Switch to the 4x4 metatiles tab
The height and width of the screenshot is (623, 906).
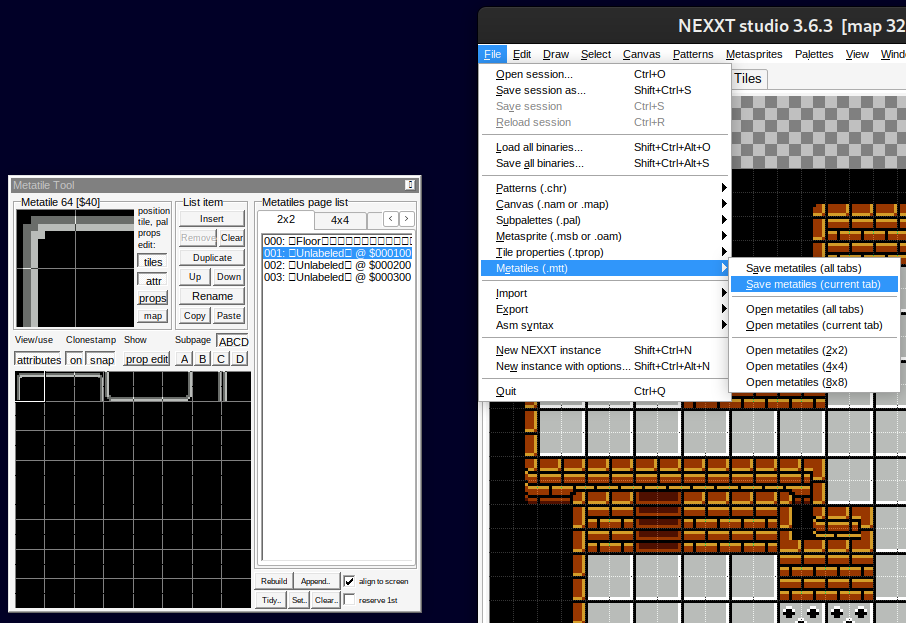tap(340, 220)
